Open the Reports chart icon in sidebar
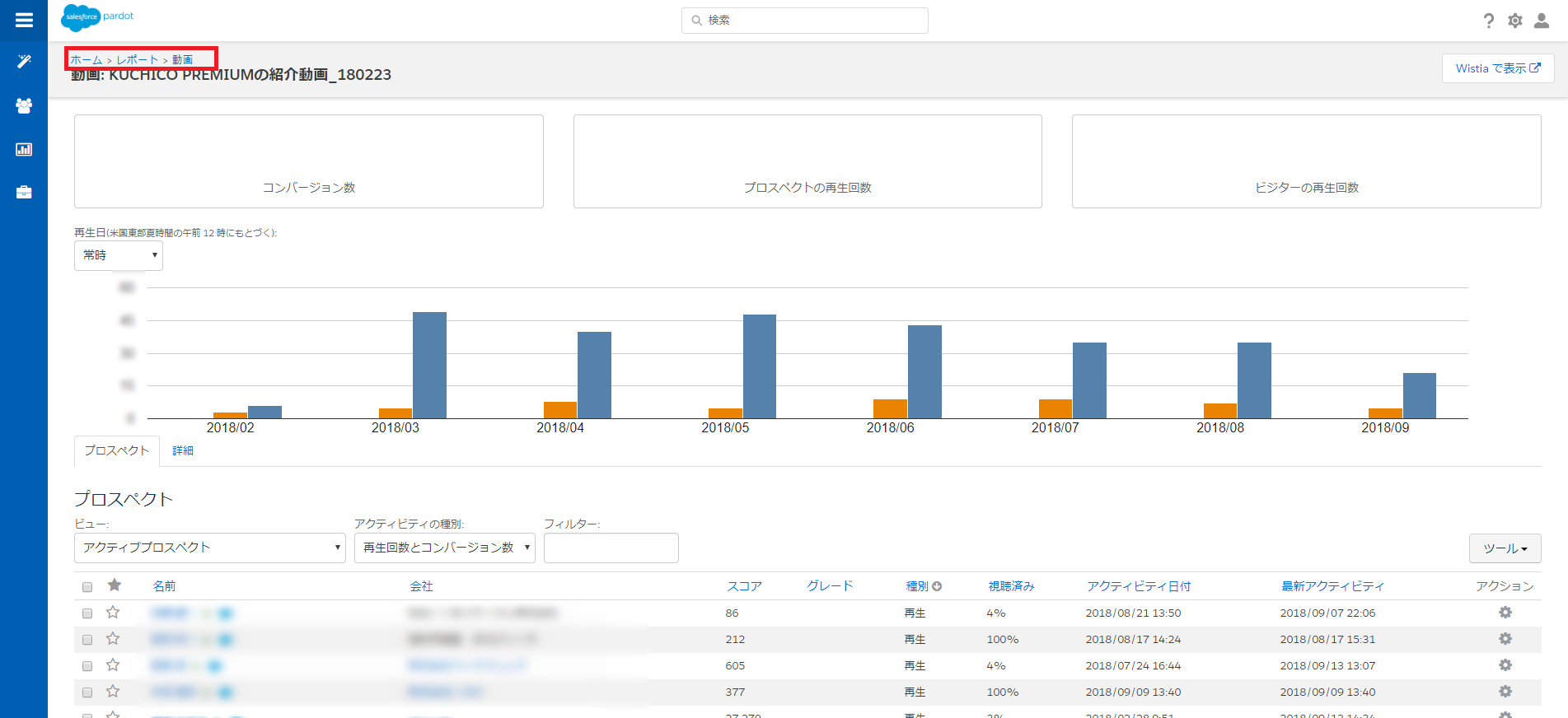 pos(24,149)
